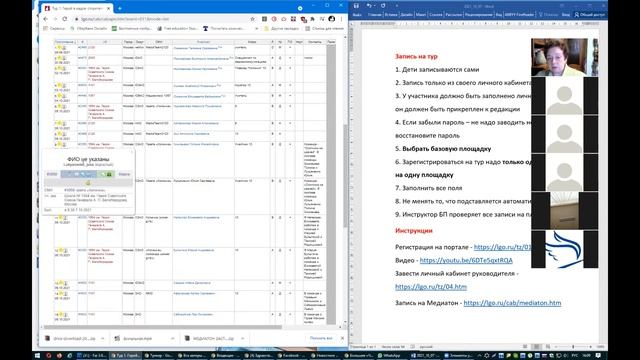Image resolution: width=640 pixels, height=360 pixels.
Task: Open options chevron for МЕДИАТОН downloaded file
Action: [x=242, y=338]
